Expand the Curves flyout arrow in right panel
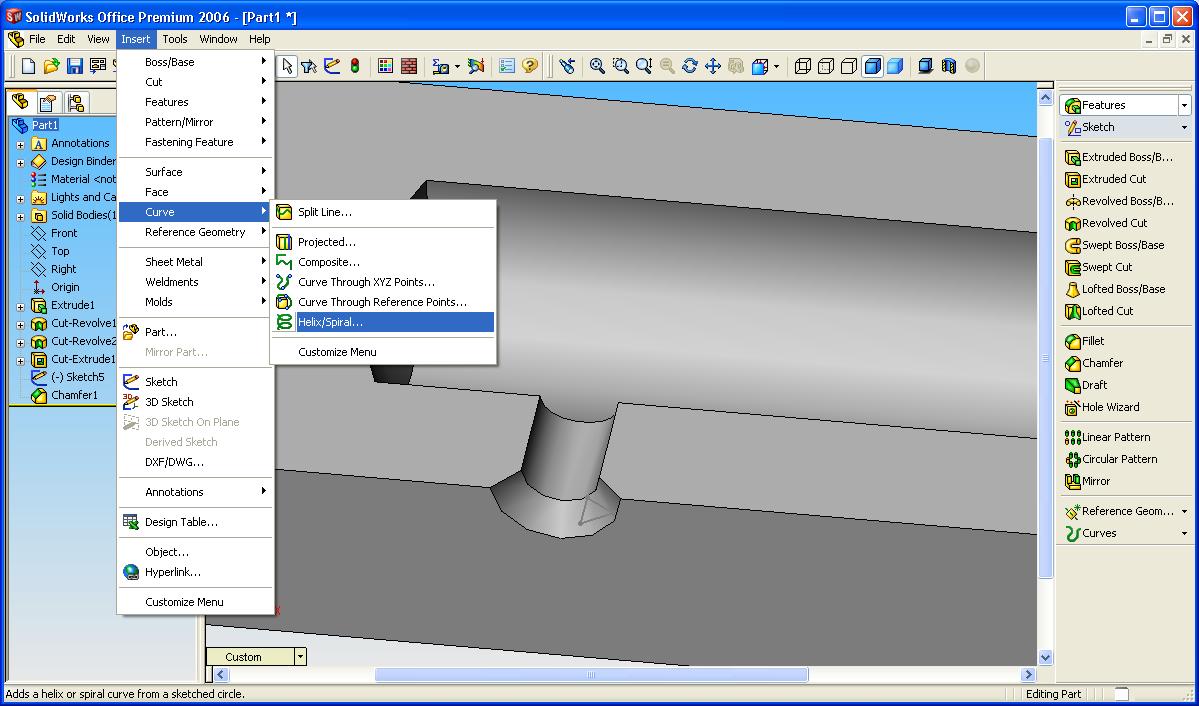The height and width of the screenshot is (706, 1199). 1184,533
